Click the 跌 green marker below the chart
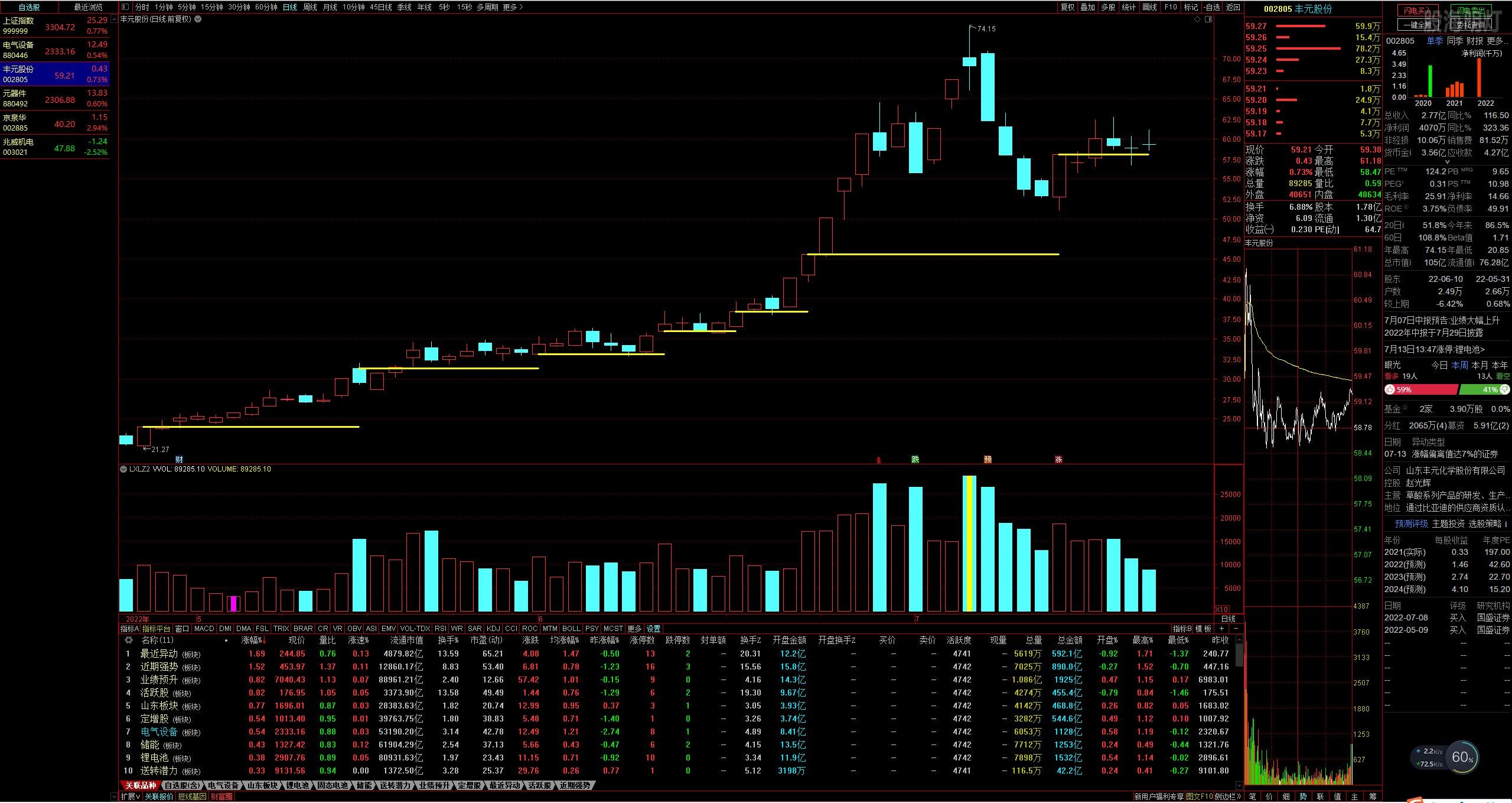The width and height of the screenshot is (1512, 803). [x=915, y=459]
